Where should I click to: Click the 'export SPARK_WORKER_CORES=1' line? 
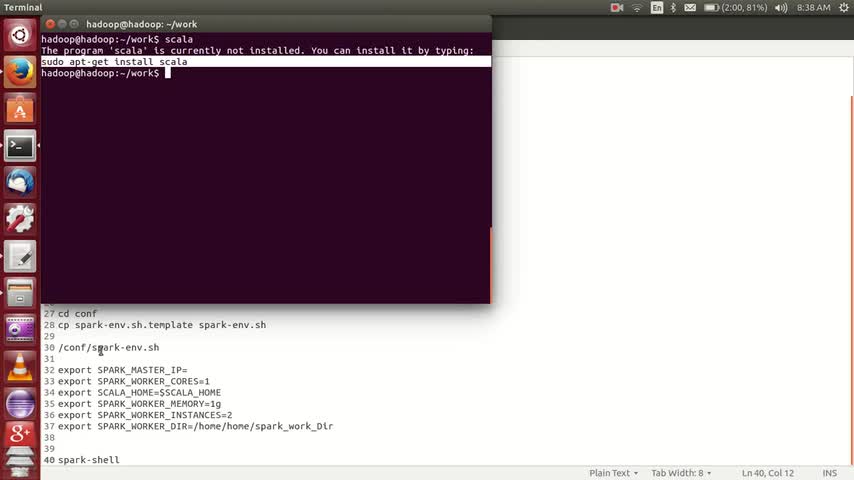[x=133, y=381]
